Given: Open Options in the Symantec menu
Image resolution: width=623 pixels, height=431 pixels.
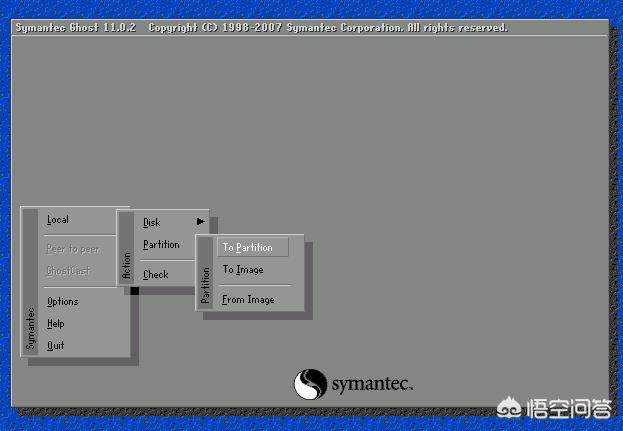Looking at the screenshot, I should [x=62, y=301].
